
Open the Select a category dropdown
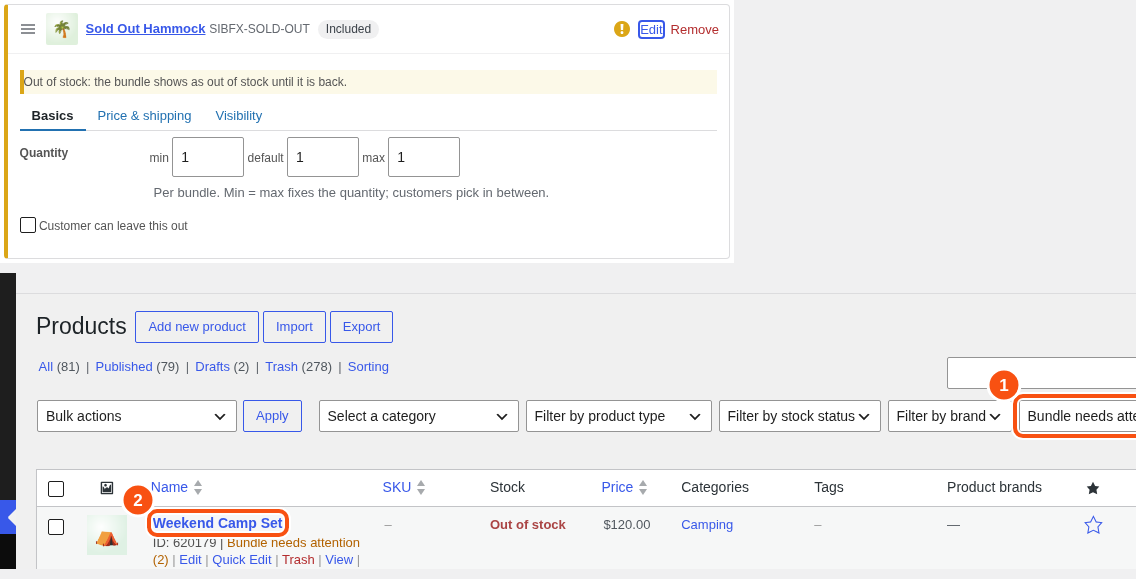pyautogui.click(x=419, y=416)
